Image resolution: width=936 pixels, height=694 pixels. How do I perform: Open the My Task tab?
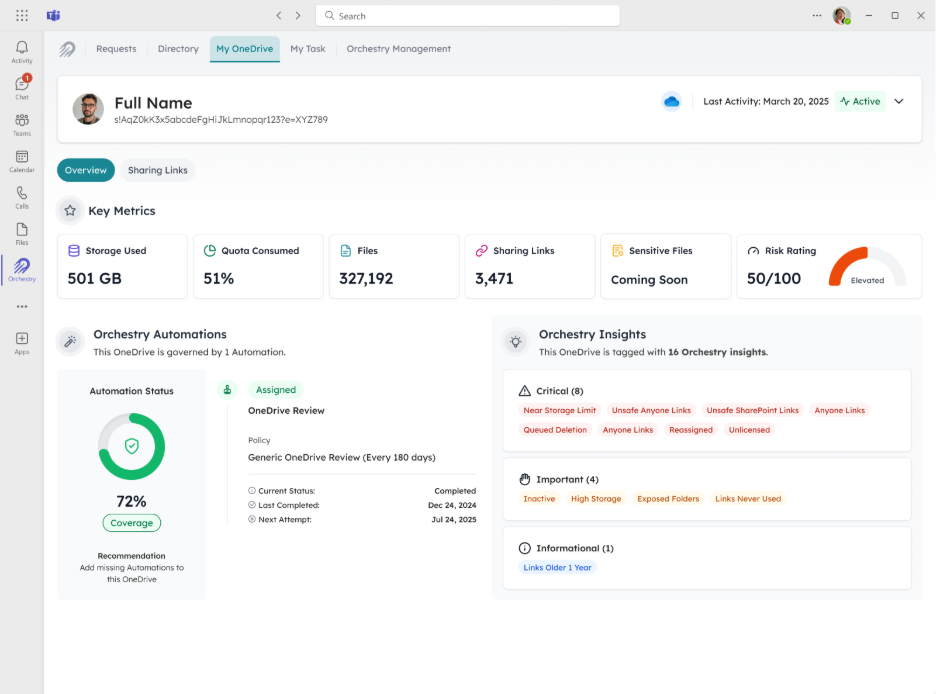coord(308,49)
